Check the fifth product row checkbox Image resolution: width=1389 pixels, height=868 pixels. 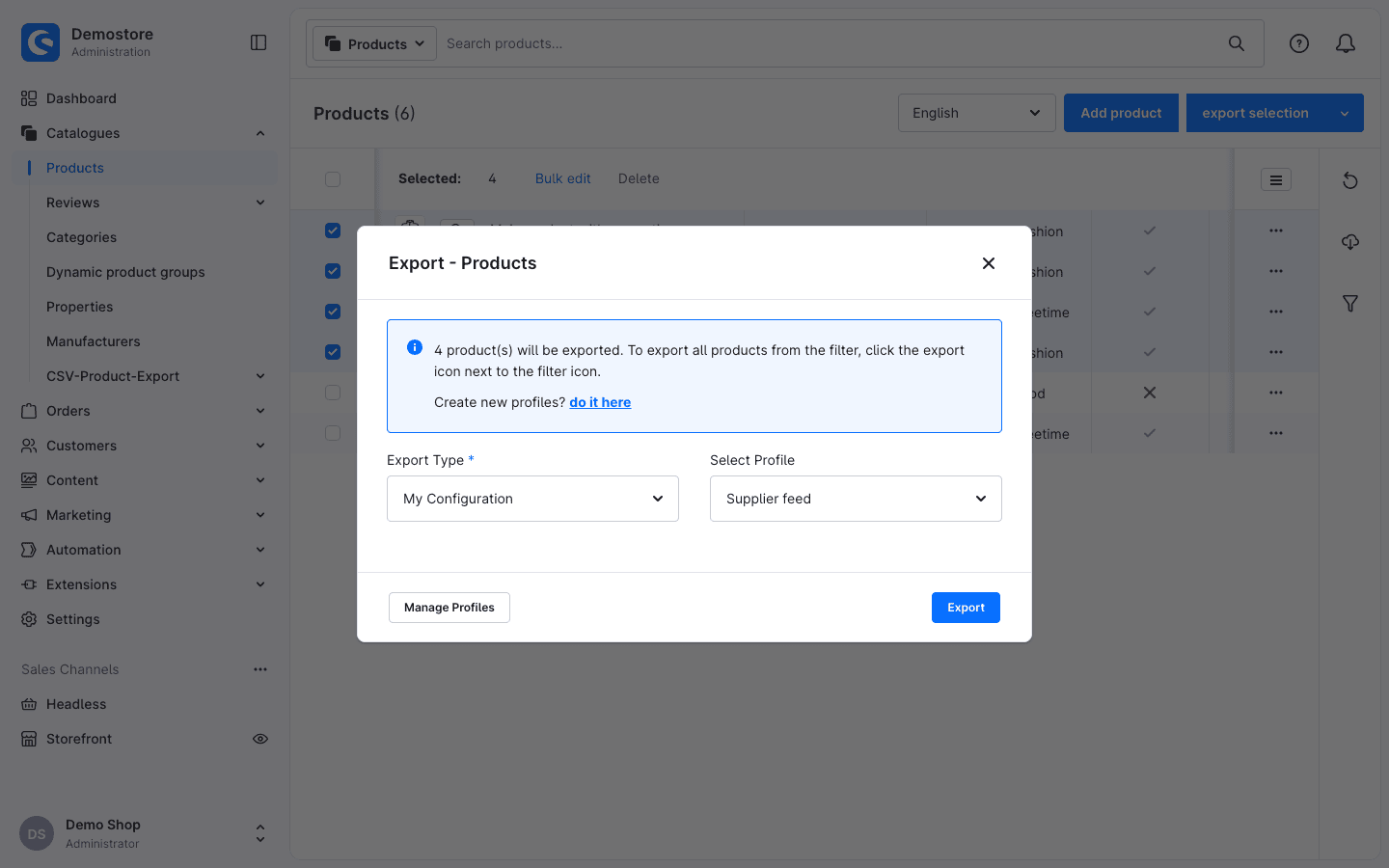point(333,393)
